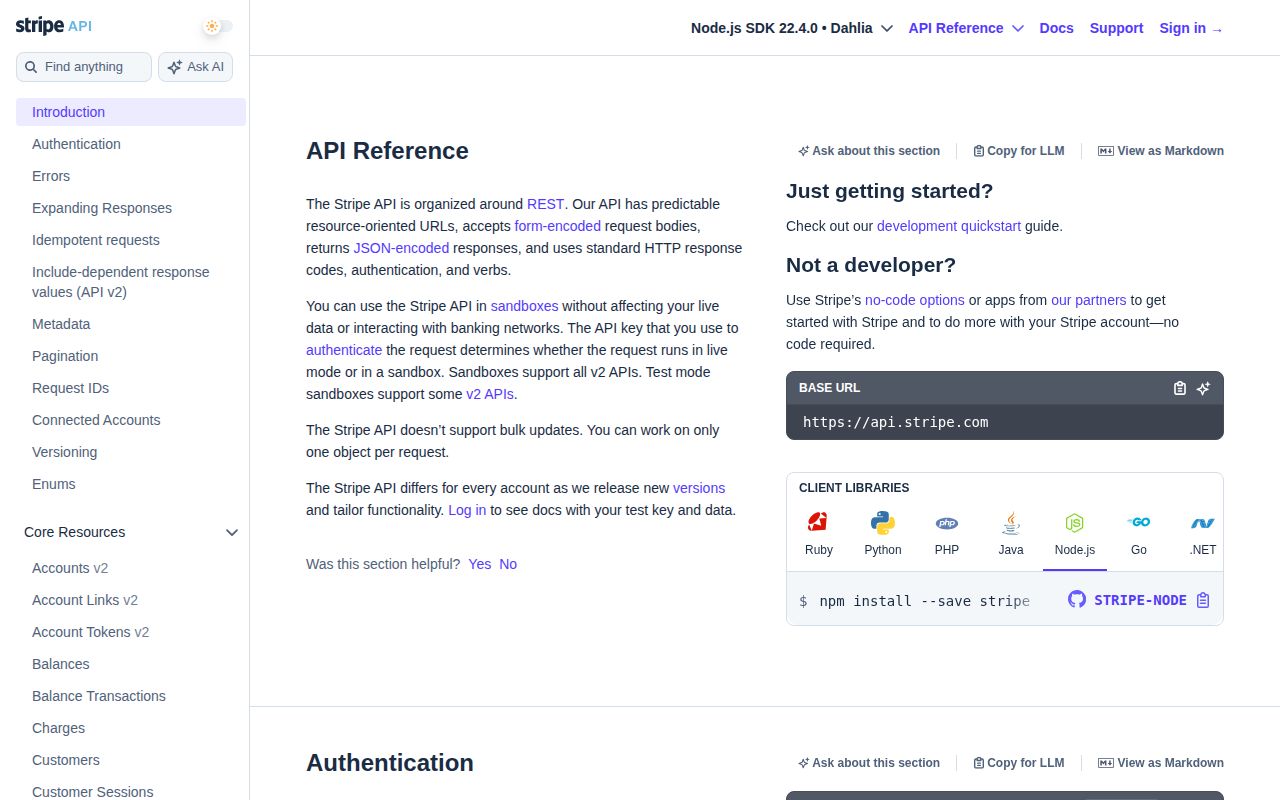Click the Log in link in paragraph
This screenshot has width=1280, height=800.
point(467,510)
